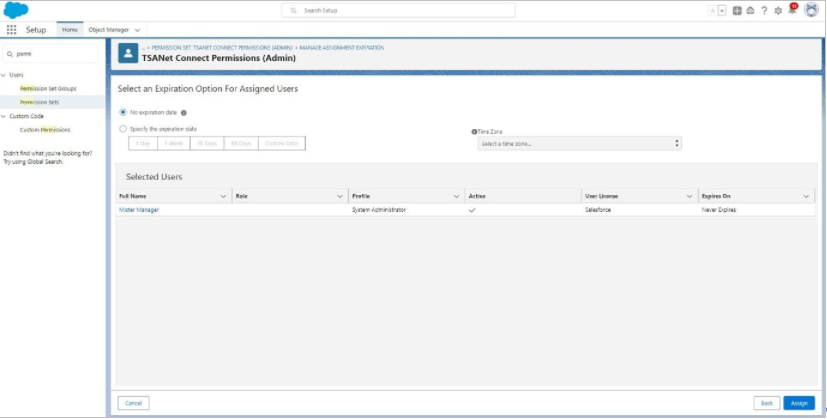Choose the Specify the expiration date option

point(123,129)
